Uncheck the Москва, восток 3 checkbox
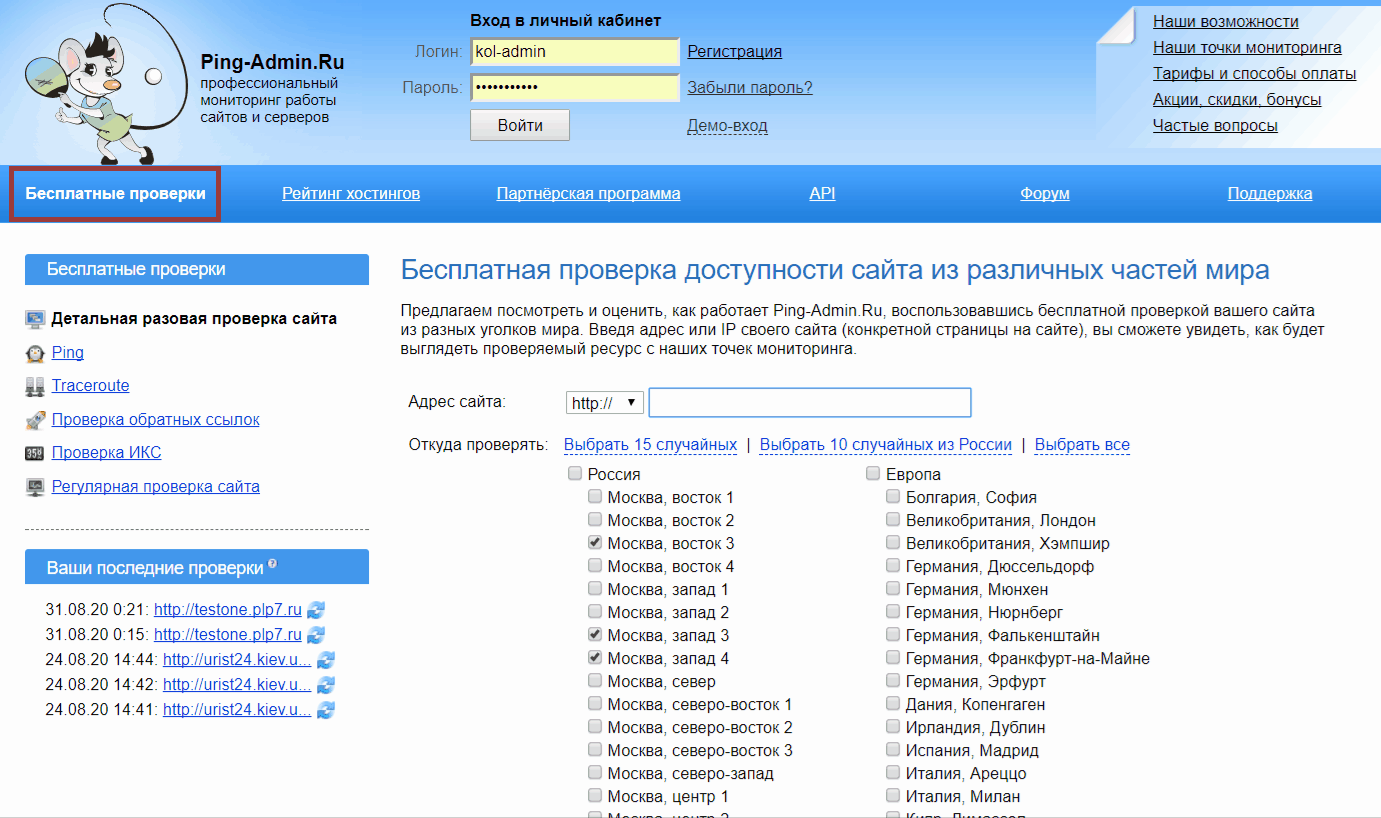 tap(595, 543)
